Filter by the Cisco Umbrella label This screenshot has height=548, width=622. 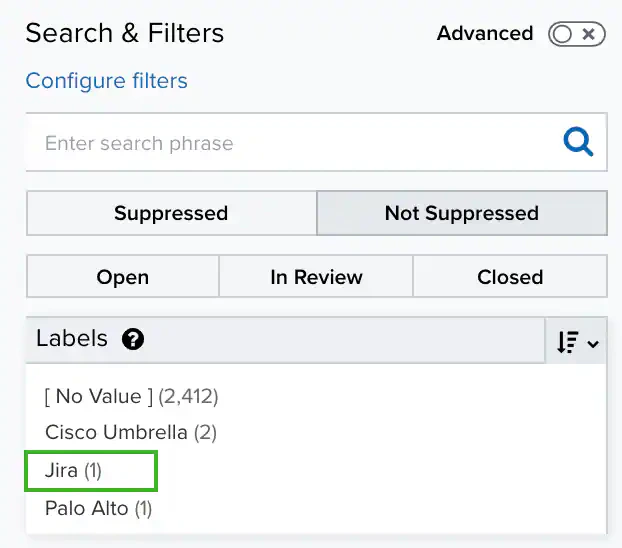(x=131, y=433)
